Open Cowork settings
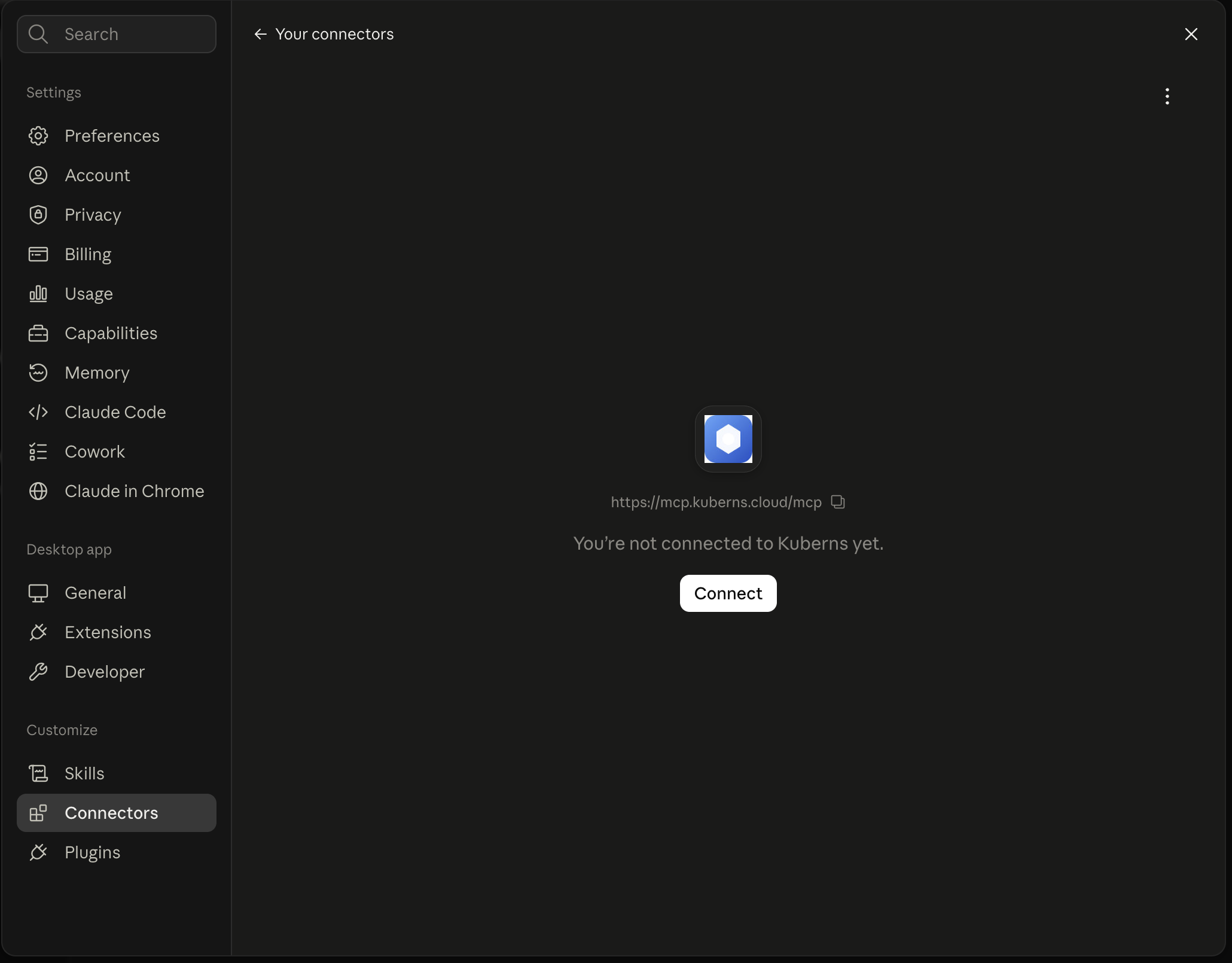This screenshot has width=1232, height=963. click(117, 452)
